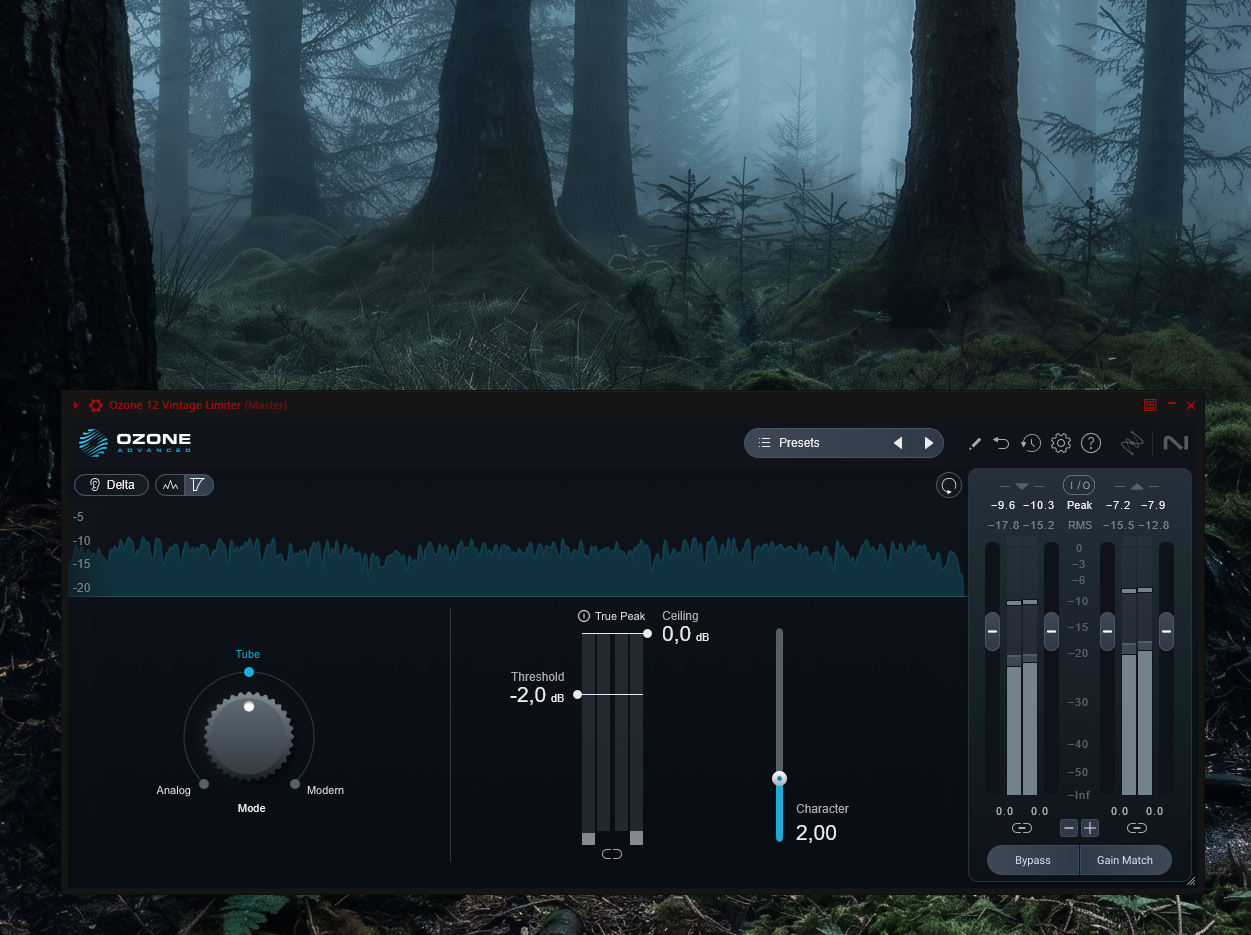Edit the Character value 2,00

(x=816, y=833)
